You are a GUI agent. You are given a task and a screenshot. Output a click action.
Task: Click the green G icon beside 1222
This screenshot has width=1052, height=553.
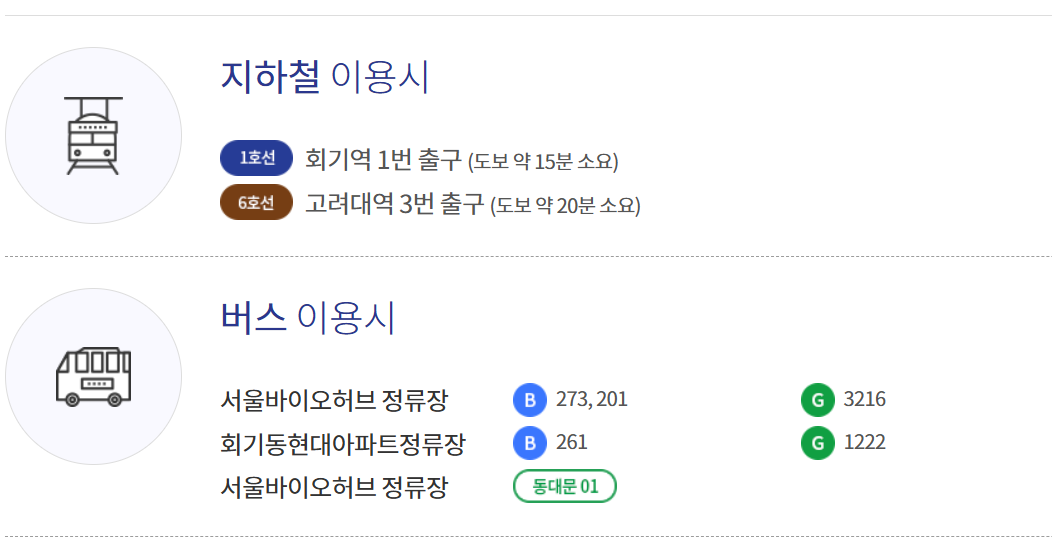pos(818,443)
